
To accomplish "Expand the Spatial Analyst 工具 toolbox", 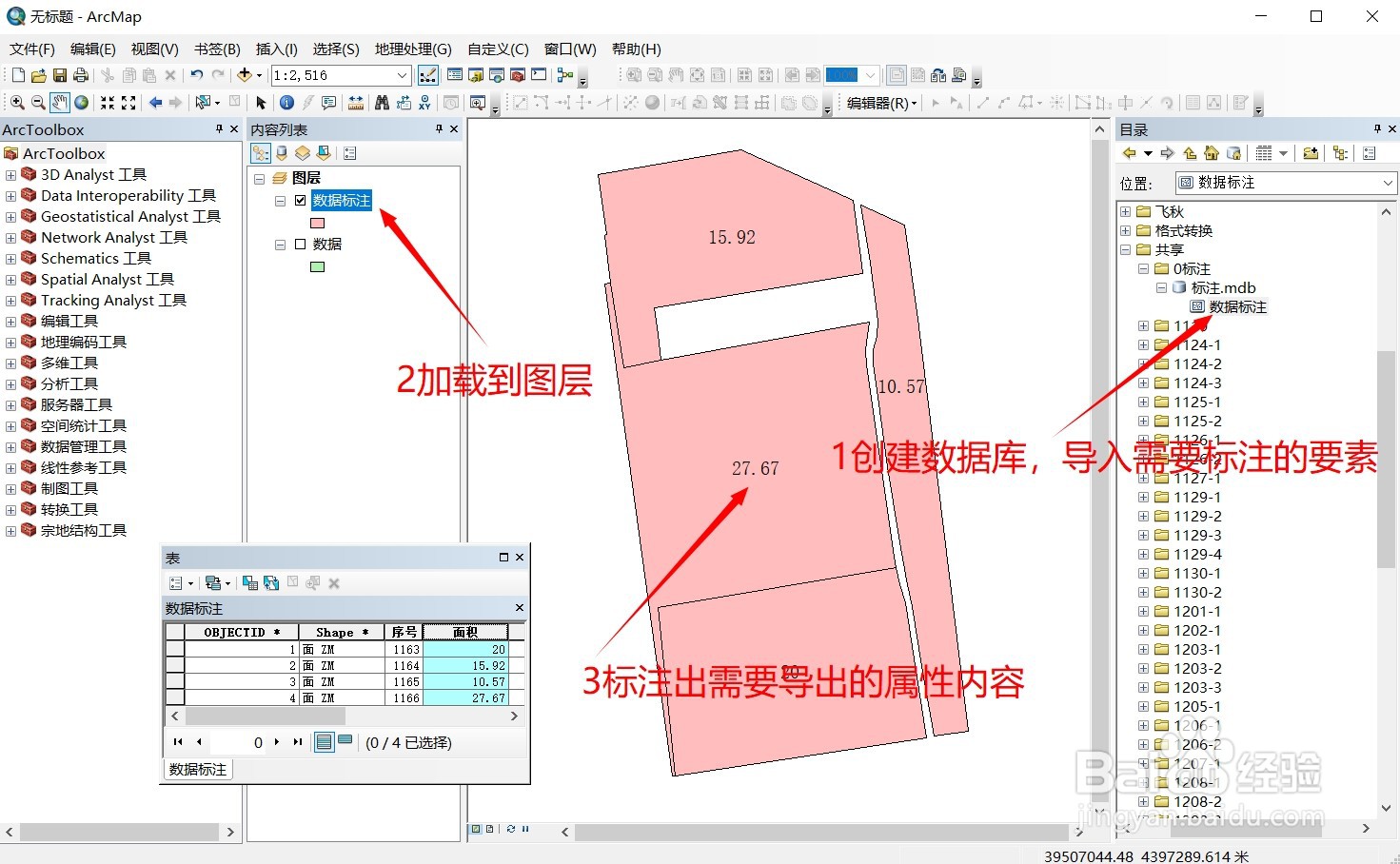I will tap(10, 279).
